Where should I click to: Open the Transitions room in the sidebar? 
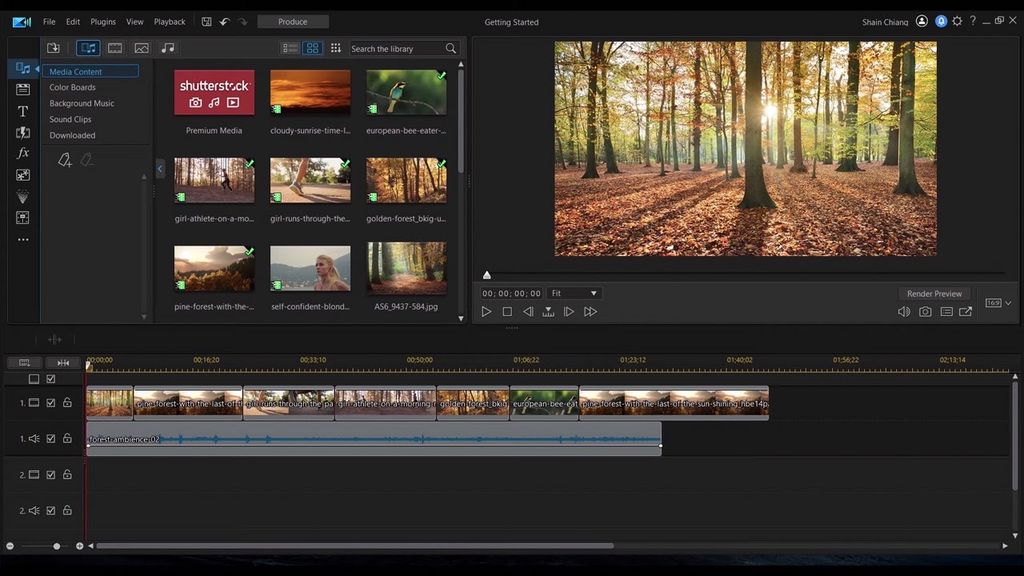click(23, 133)
